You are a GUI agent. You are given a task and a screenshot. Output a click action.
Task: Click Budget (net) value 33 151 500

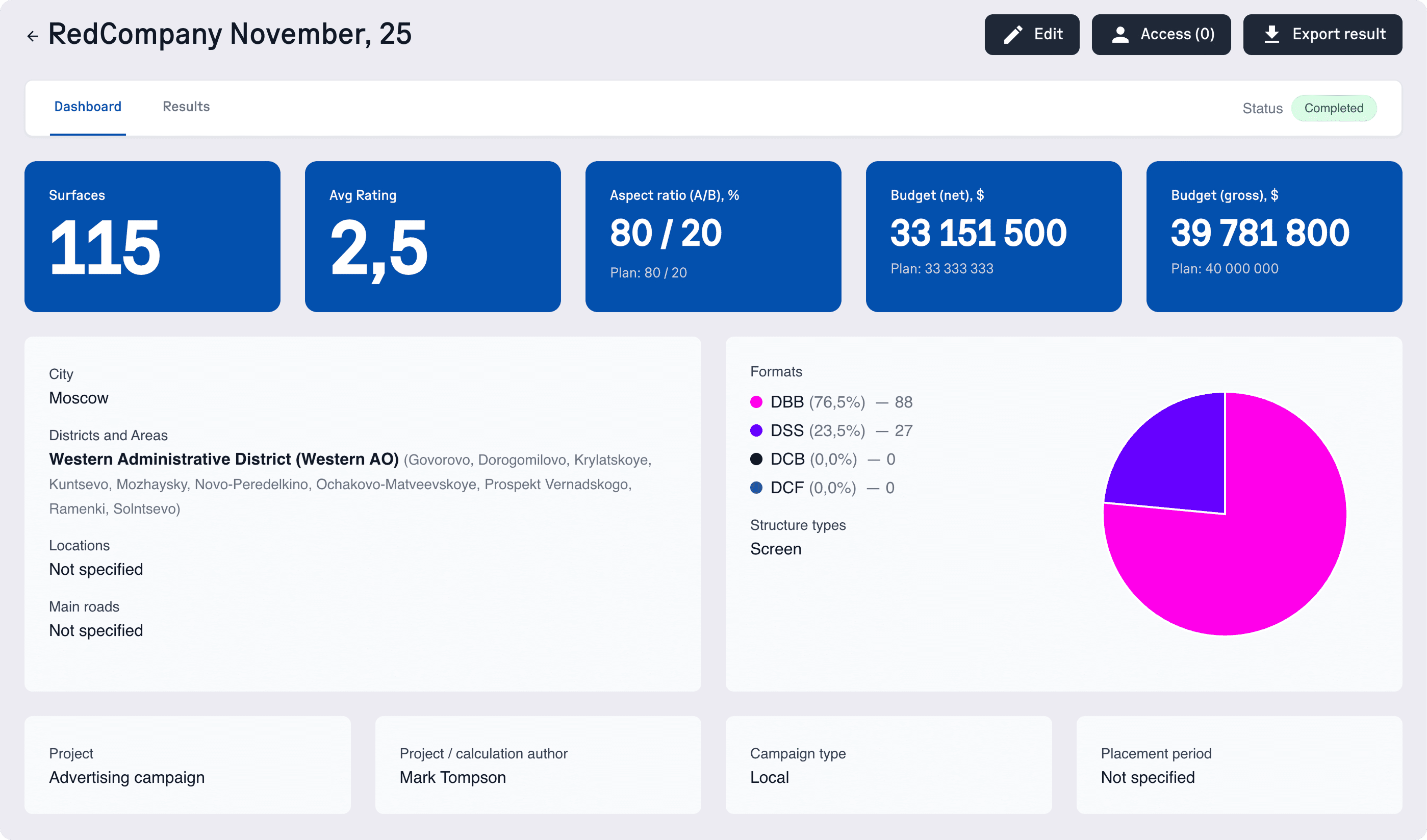pos(979,233)
